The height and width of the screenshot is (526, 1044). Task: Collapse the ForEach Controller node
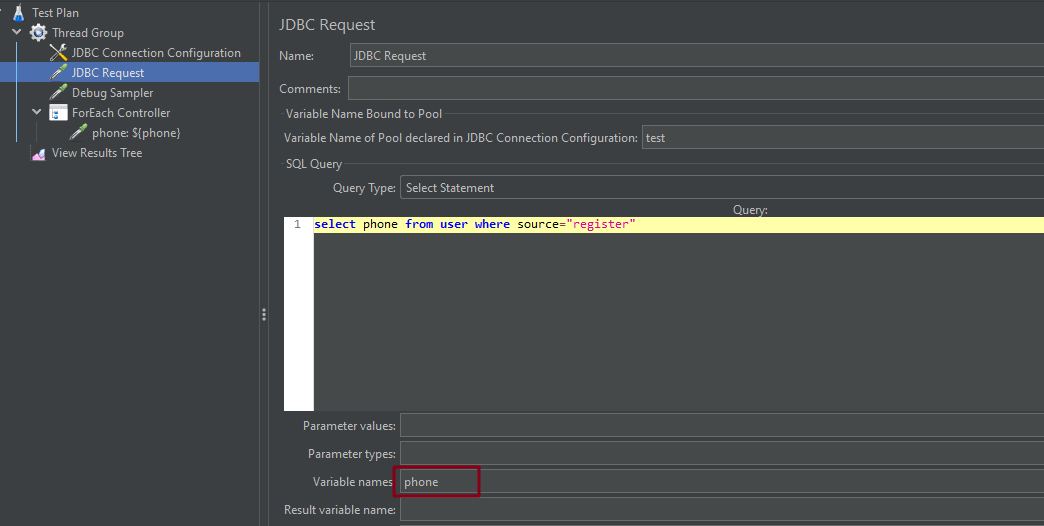37,113
